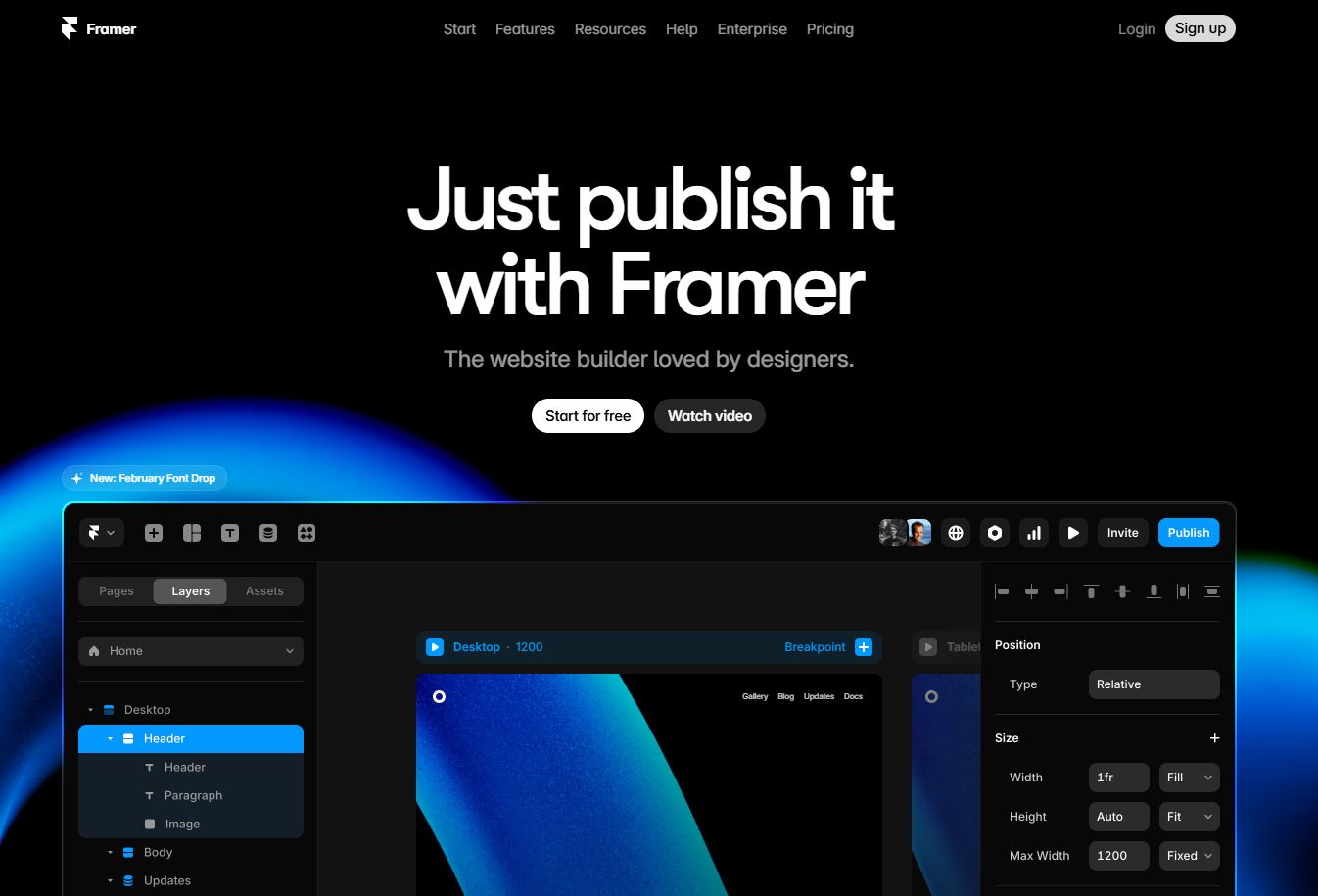Click the hexagon settings icon
The width and height of the screenshot is (1318, 896).
coord(995,533)
